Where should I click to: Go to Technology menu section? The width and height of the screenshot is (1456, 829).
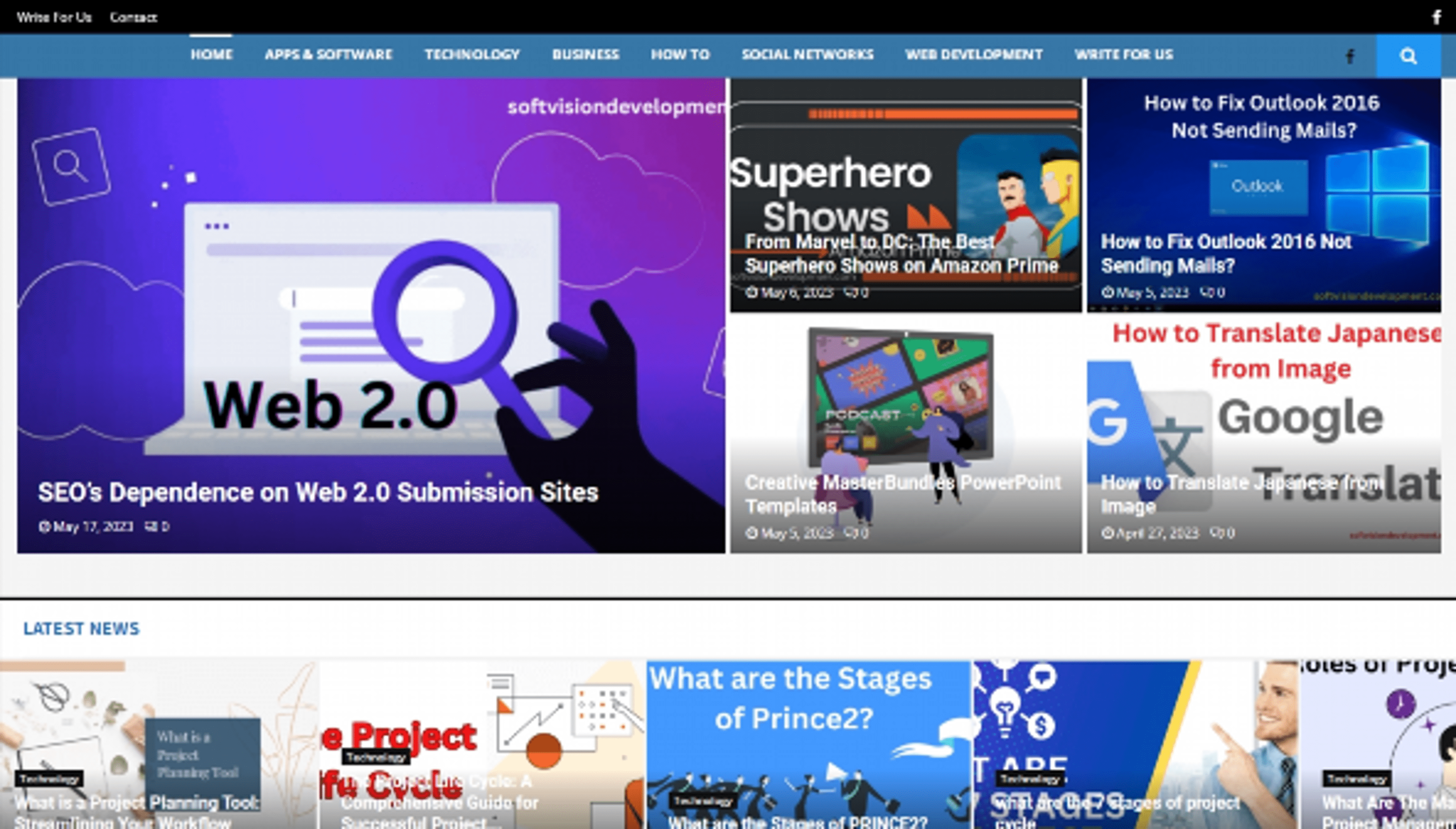[472, 55]
